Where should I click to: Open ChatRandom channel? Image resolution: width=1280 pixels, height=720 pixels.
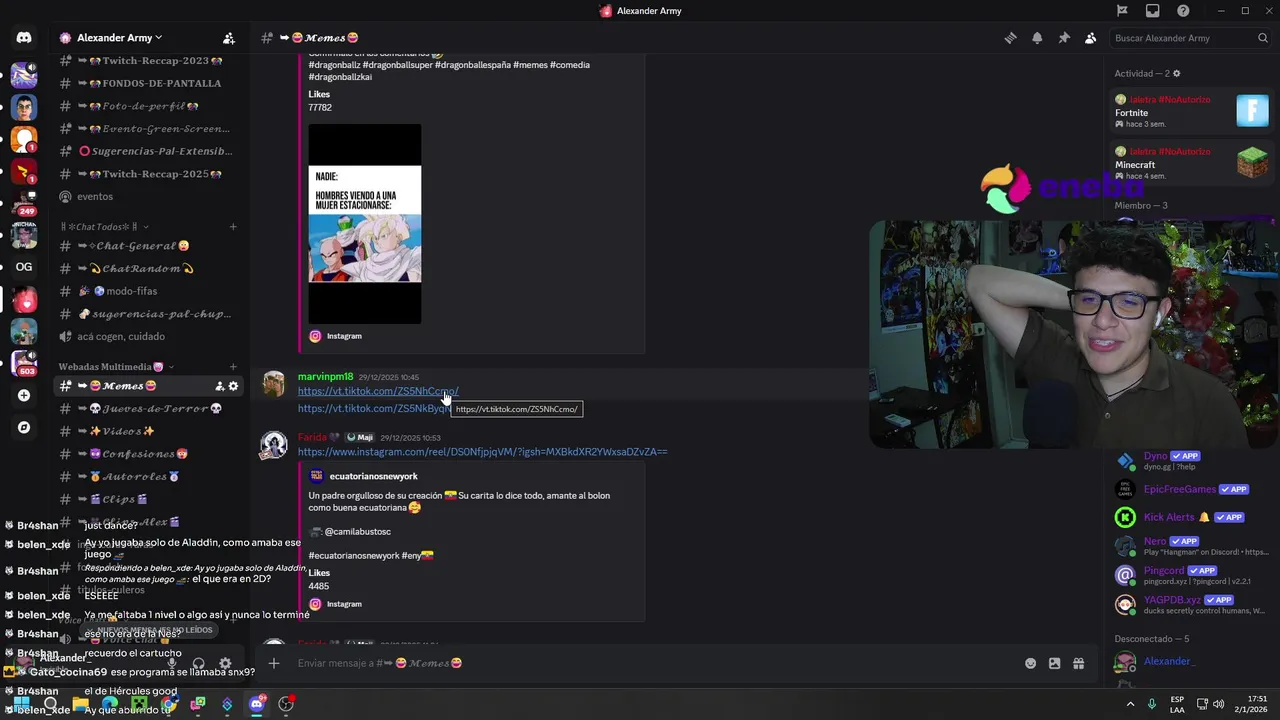[150, 268]
